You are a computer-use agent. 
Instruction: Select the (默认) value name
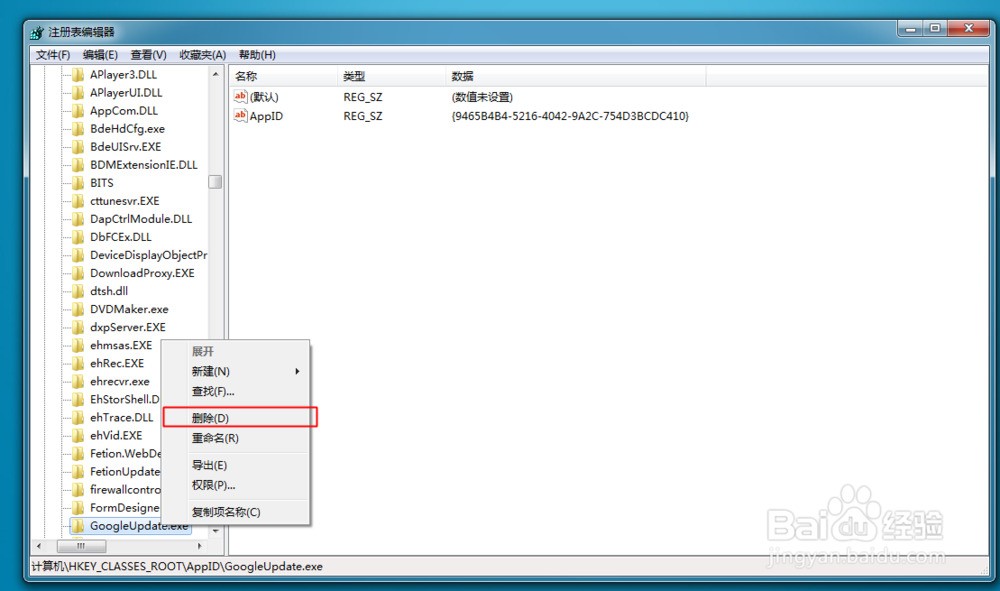coord(264,97)
